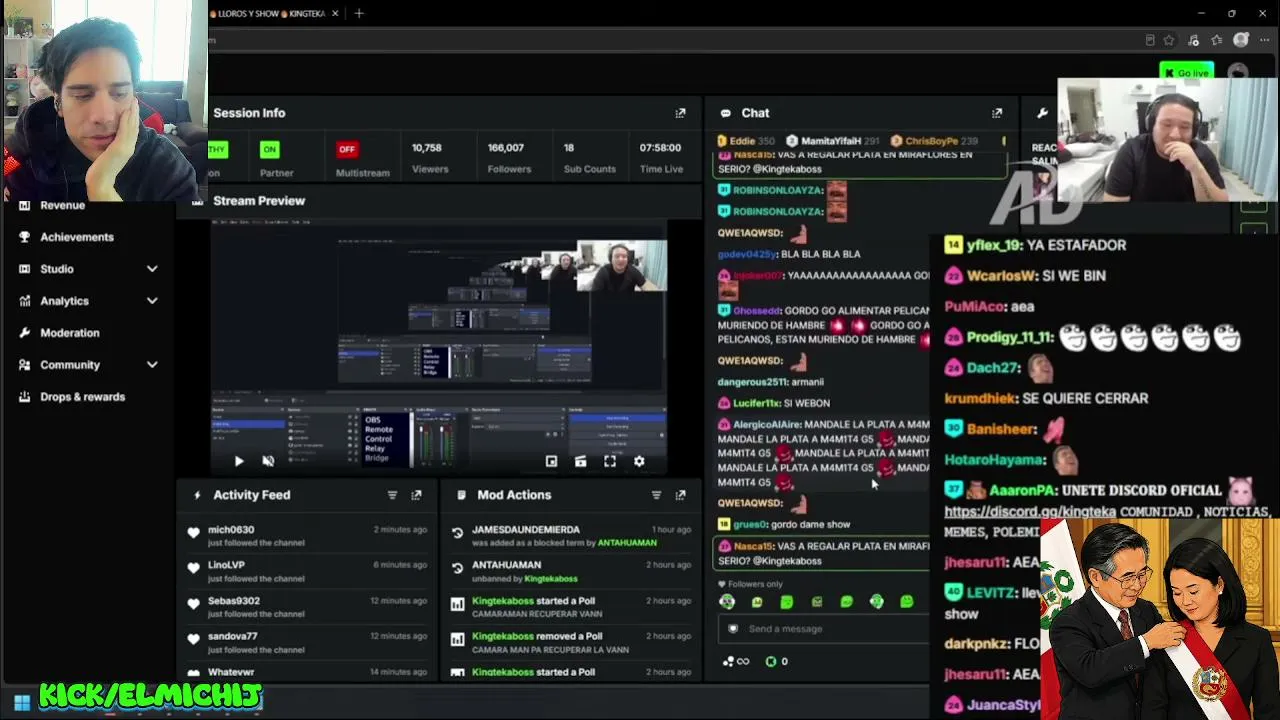Open the Windows Start menu
This screenshot has width=1280, height=720.
click(22, 702)
